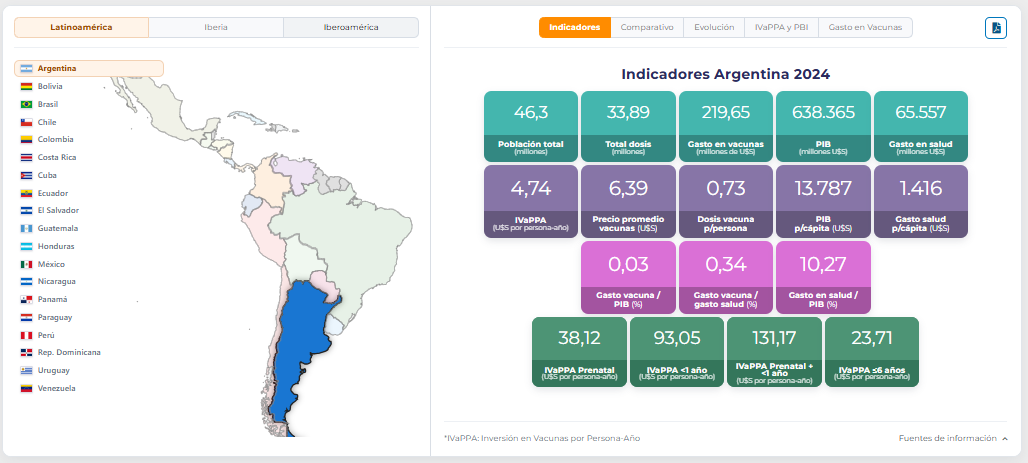1028x463 pixels.
Task: Click the Gasto salud p/cápita card
Action: click(x=920, y=201)
